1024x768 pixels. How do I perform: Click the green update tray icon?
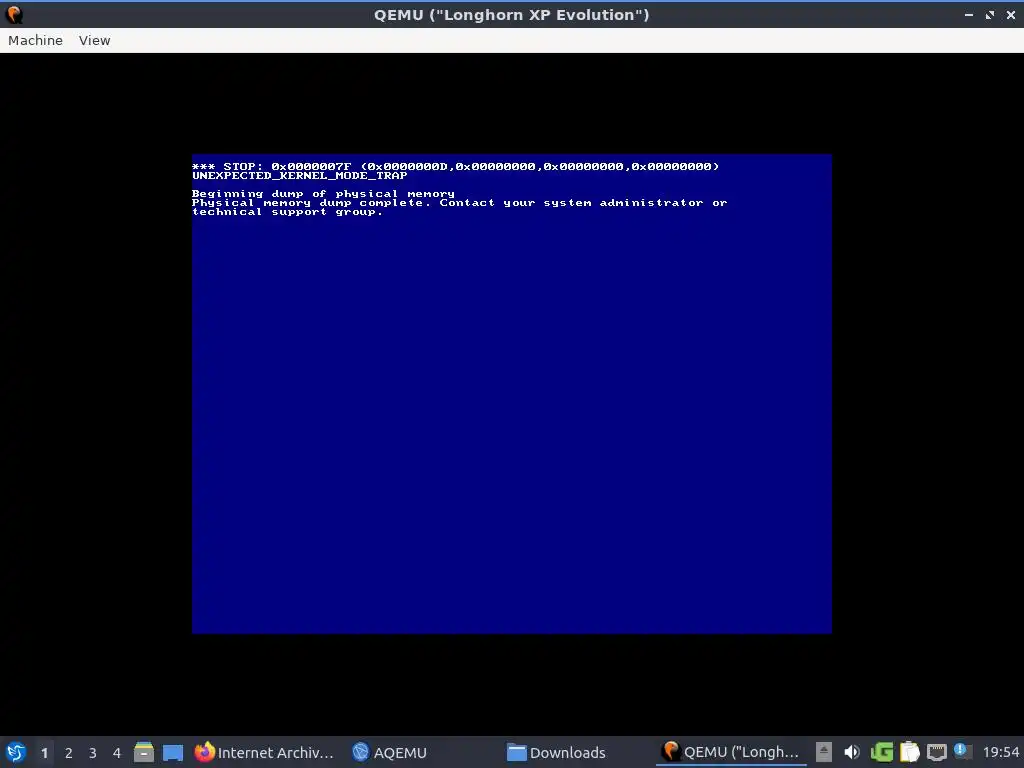coord(882,752)
